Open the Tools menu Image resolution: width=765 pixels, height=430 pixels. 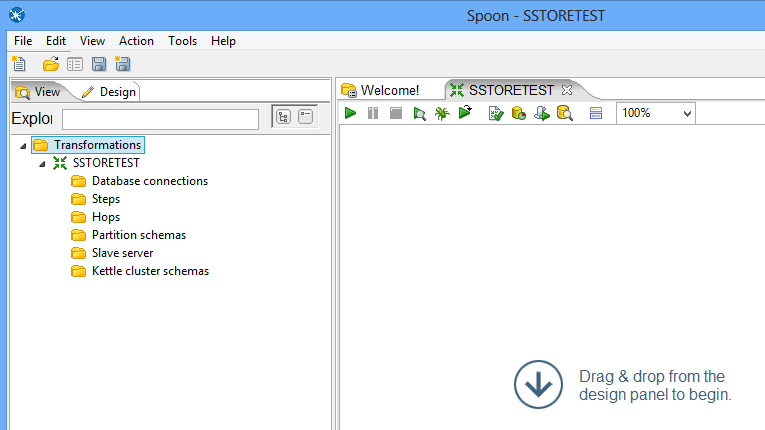[x=182, y=41]
